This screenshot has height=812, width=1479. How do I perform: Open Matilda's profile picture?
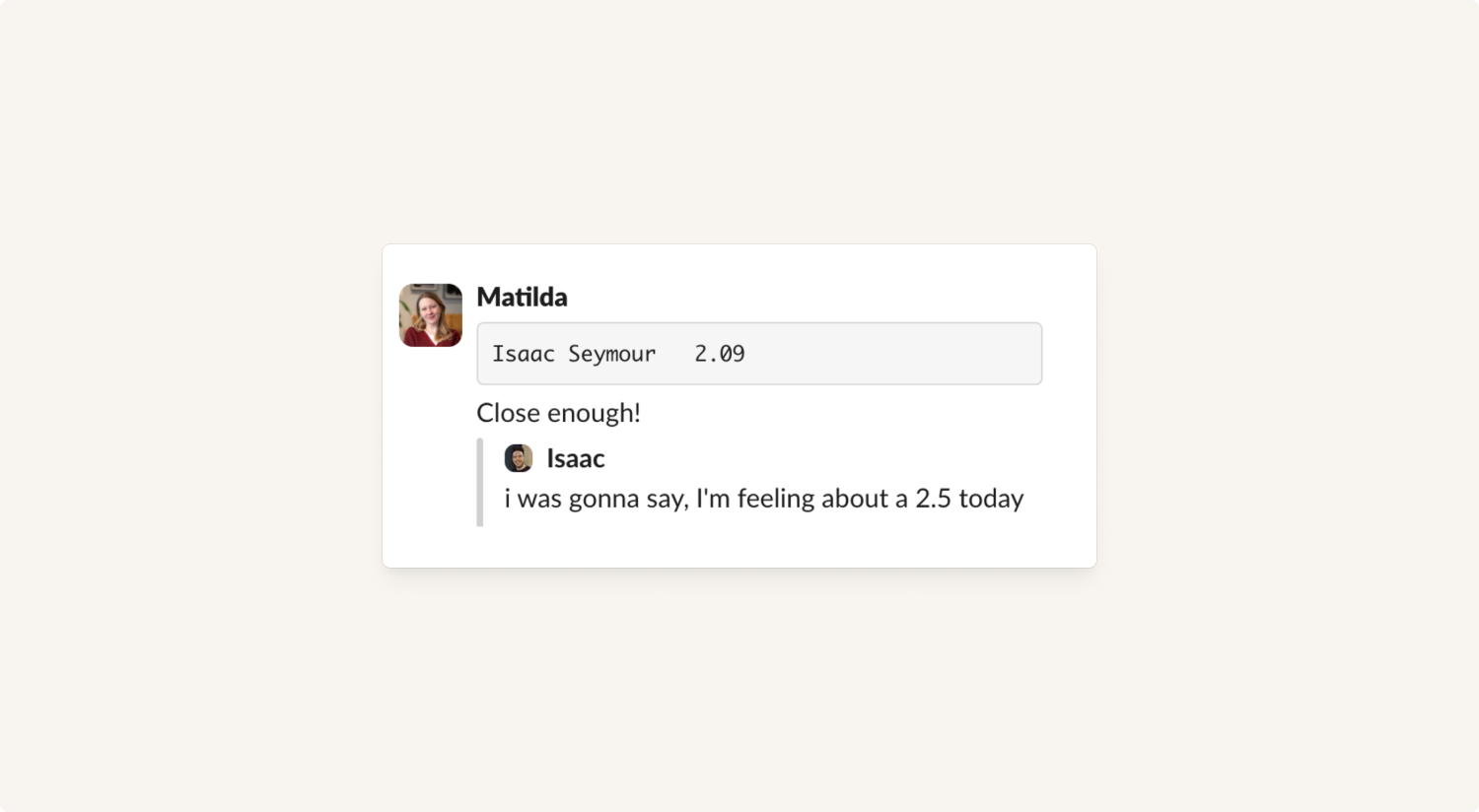[431, 315]
